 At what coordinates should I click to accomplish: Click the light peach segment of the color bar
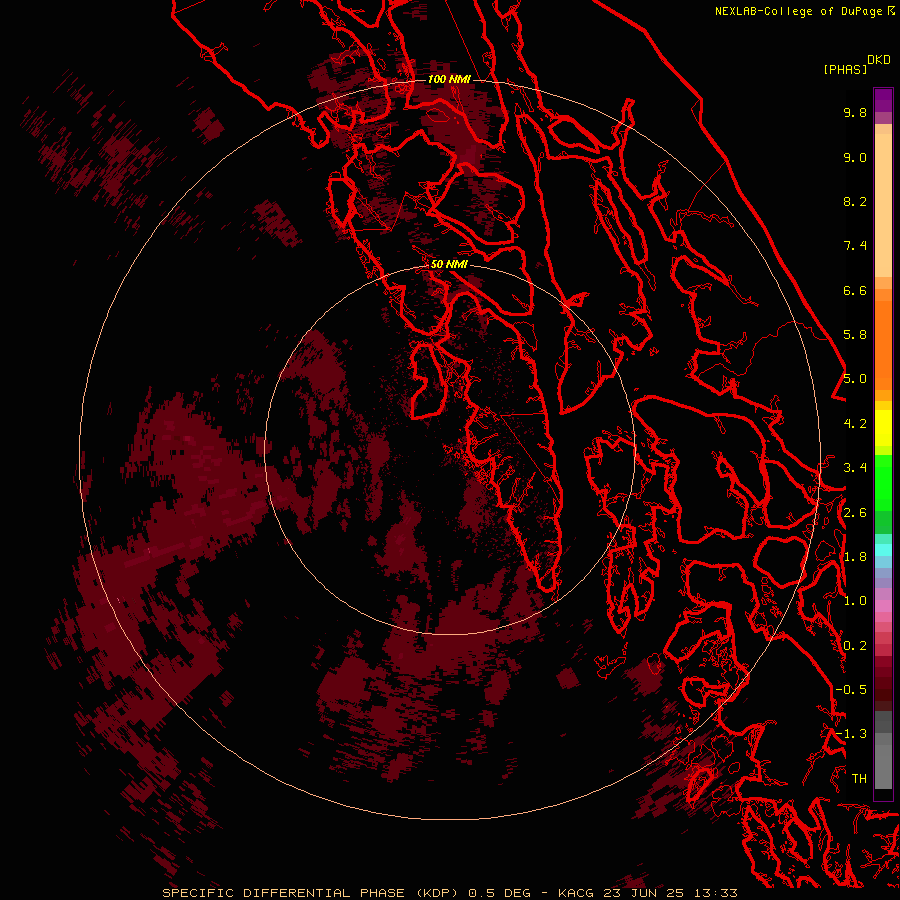(x=883, y=205)
